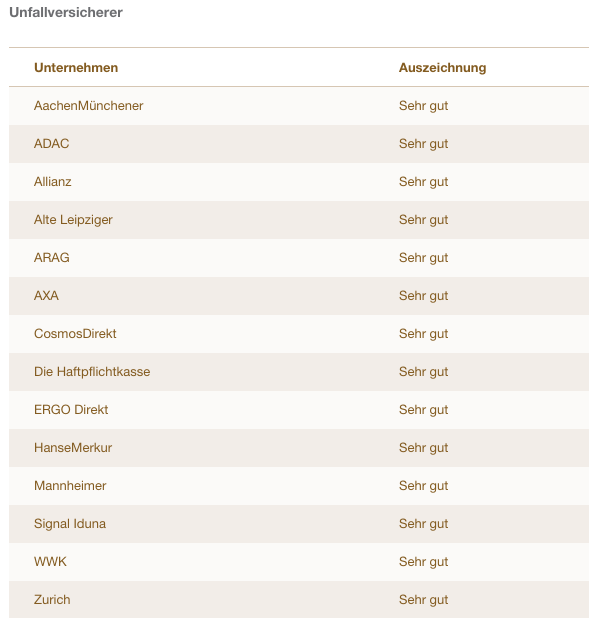The height and width of the screenshot is (618, 601).
Task: Select AXA in the company list
Action: click(x=46, y=296)
